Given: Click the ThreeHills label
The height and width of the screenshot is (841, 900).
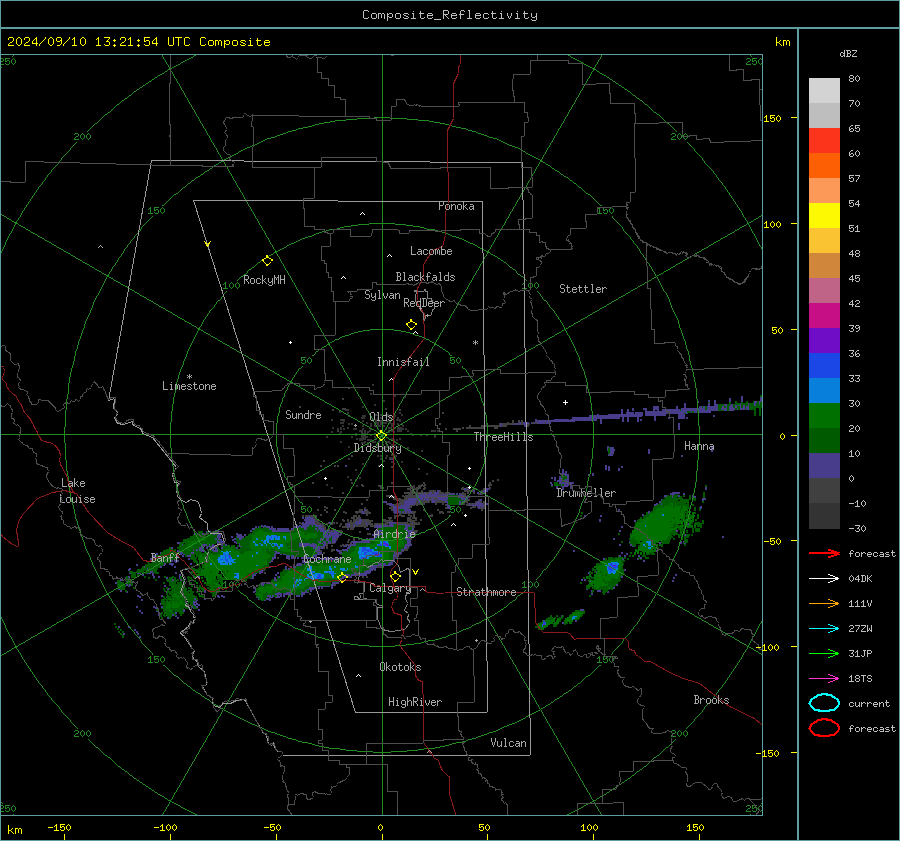Looking at the screenshot, I should point(503,437).
